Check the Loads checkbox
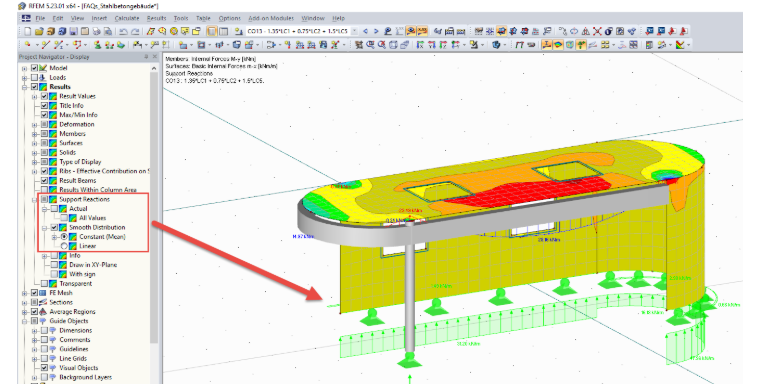760x384 pixels. (34, 77)
